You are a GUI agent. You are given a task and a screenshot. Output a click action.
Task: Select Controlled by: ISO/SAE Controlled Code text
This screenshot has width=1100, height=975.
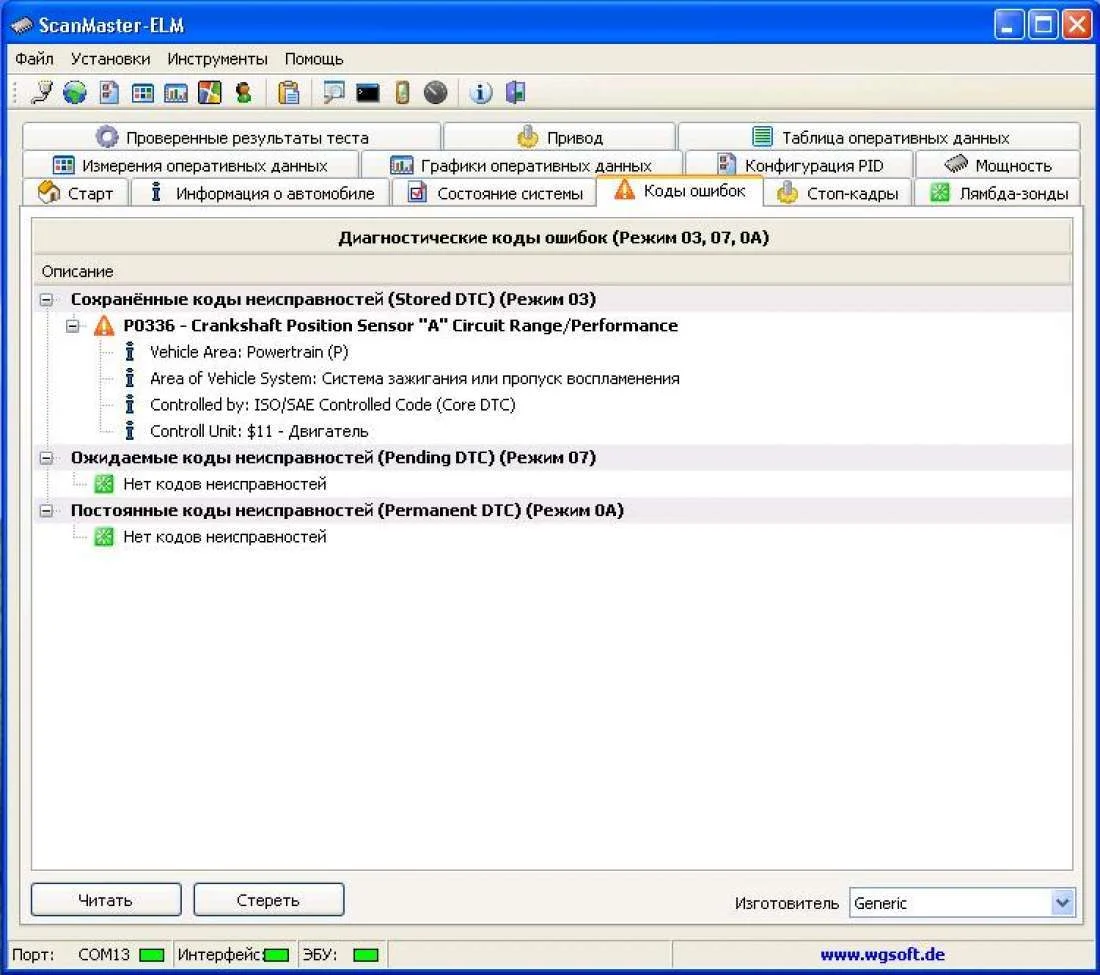(x=333, y=405)
